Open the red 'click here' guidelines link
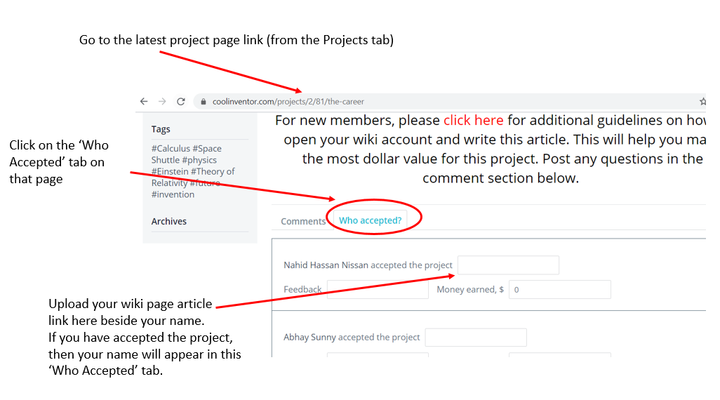Screen dimensions: 720x400 [473, 120]
